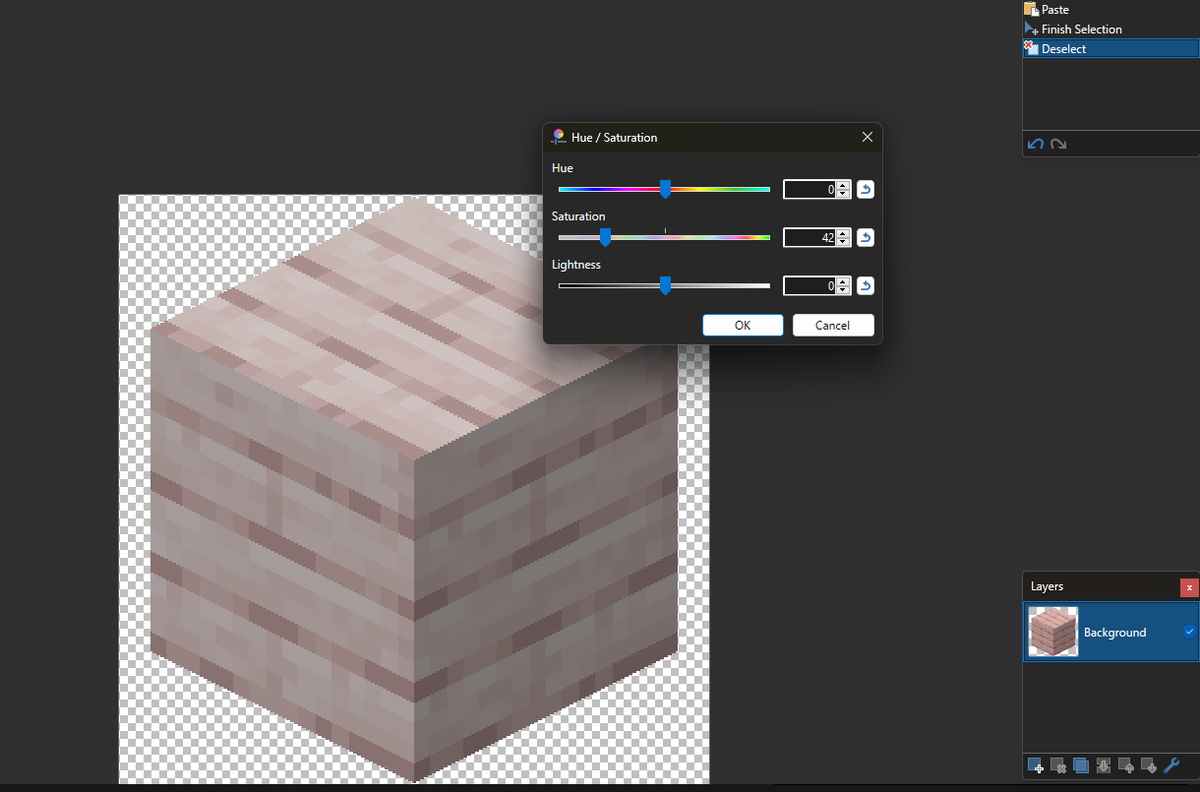This screenshot has width=1200, height=792.
Task: Click the redo arrow in the History panel
Action: pyautogui.click(x=1058, y=145)
